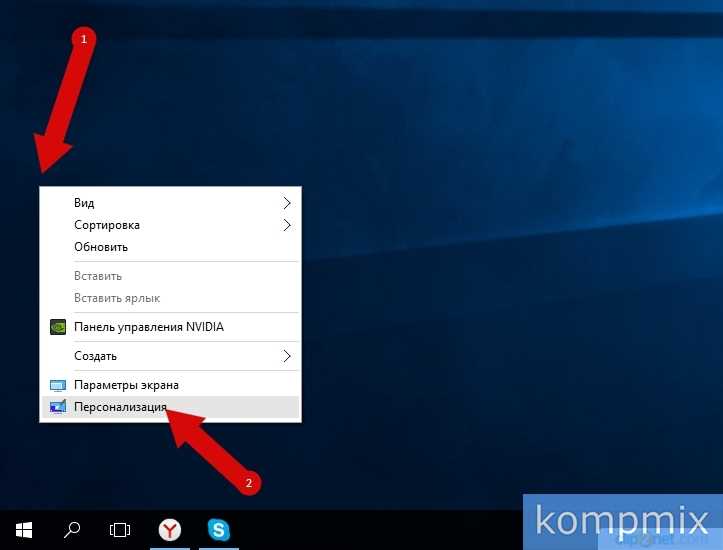Viewport: 723px width, 550px height.
Task: Expand the Вид submenu arrow
Action: [287, 203]
